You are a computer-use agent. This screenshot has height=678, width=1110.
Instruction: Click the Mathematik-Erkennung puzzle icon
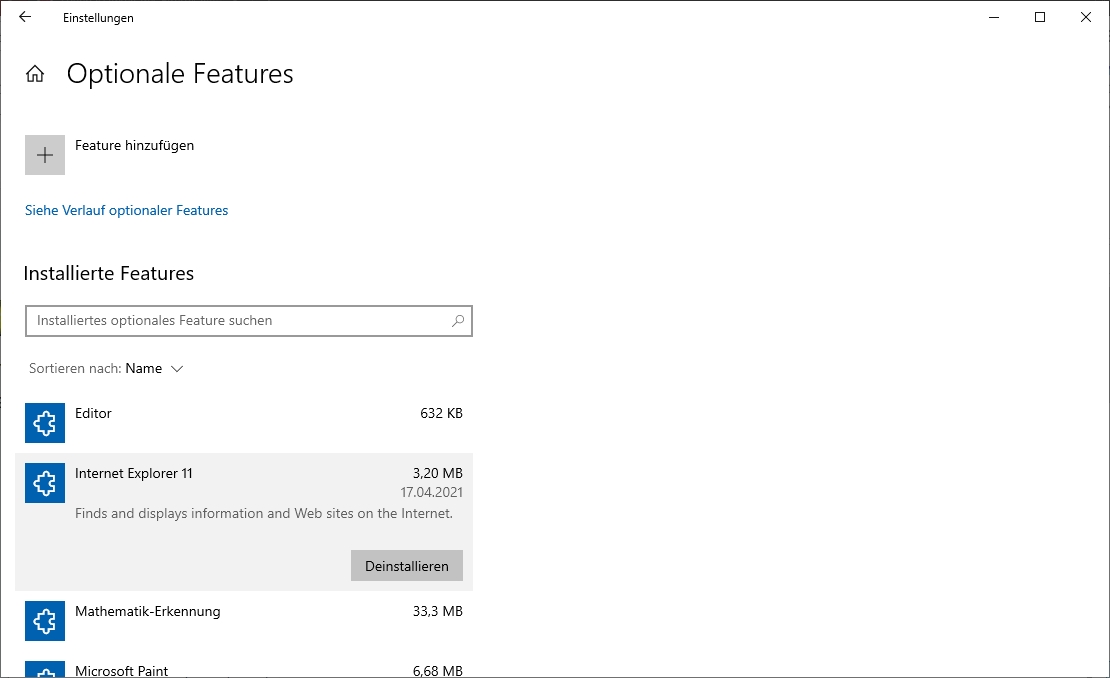(x=45, y=621)
